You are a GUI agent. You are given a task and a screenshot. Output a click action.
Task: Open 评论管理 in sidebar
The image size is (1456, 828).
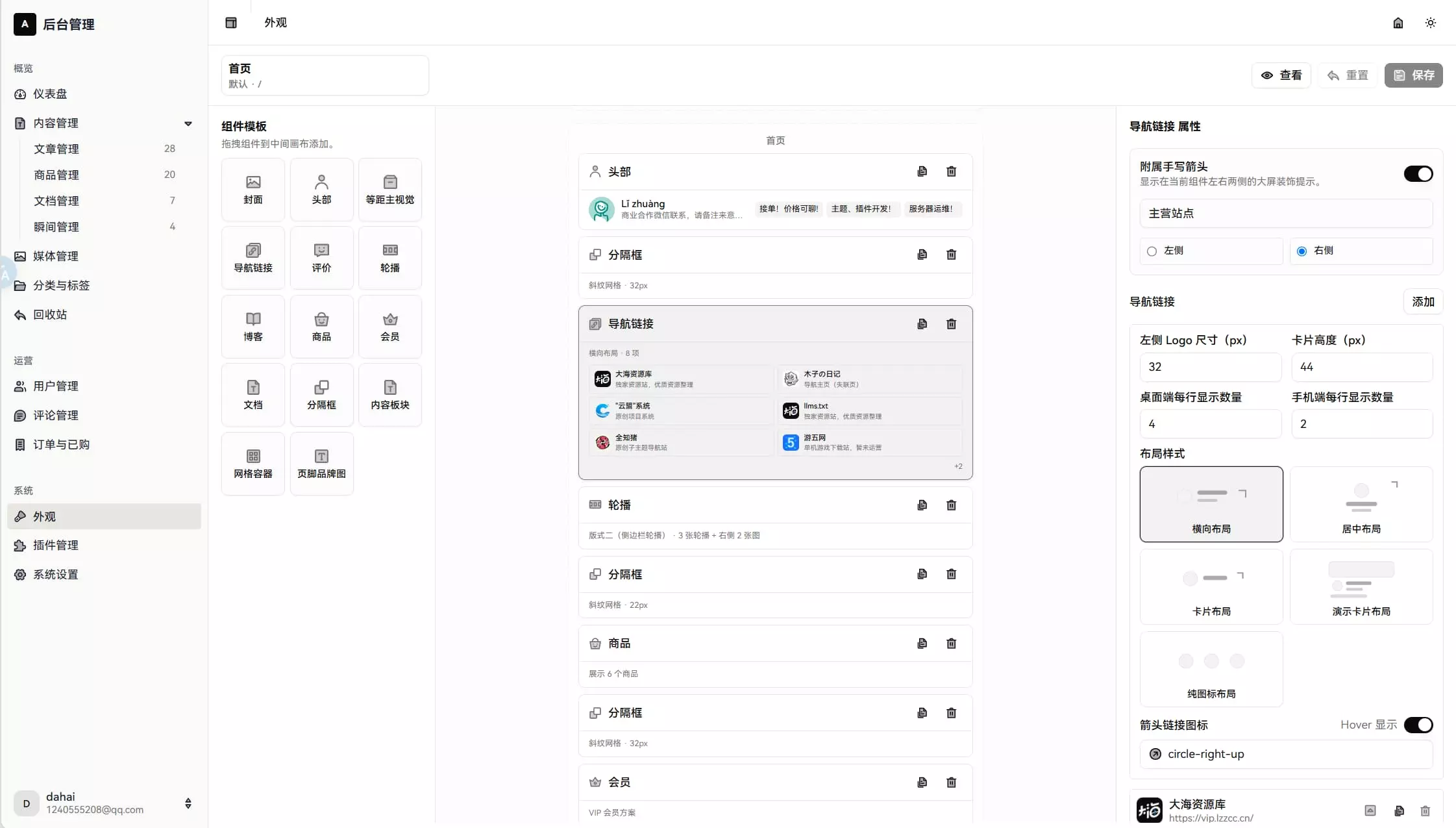point(104,416)
